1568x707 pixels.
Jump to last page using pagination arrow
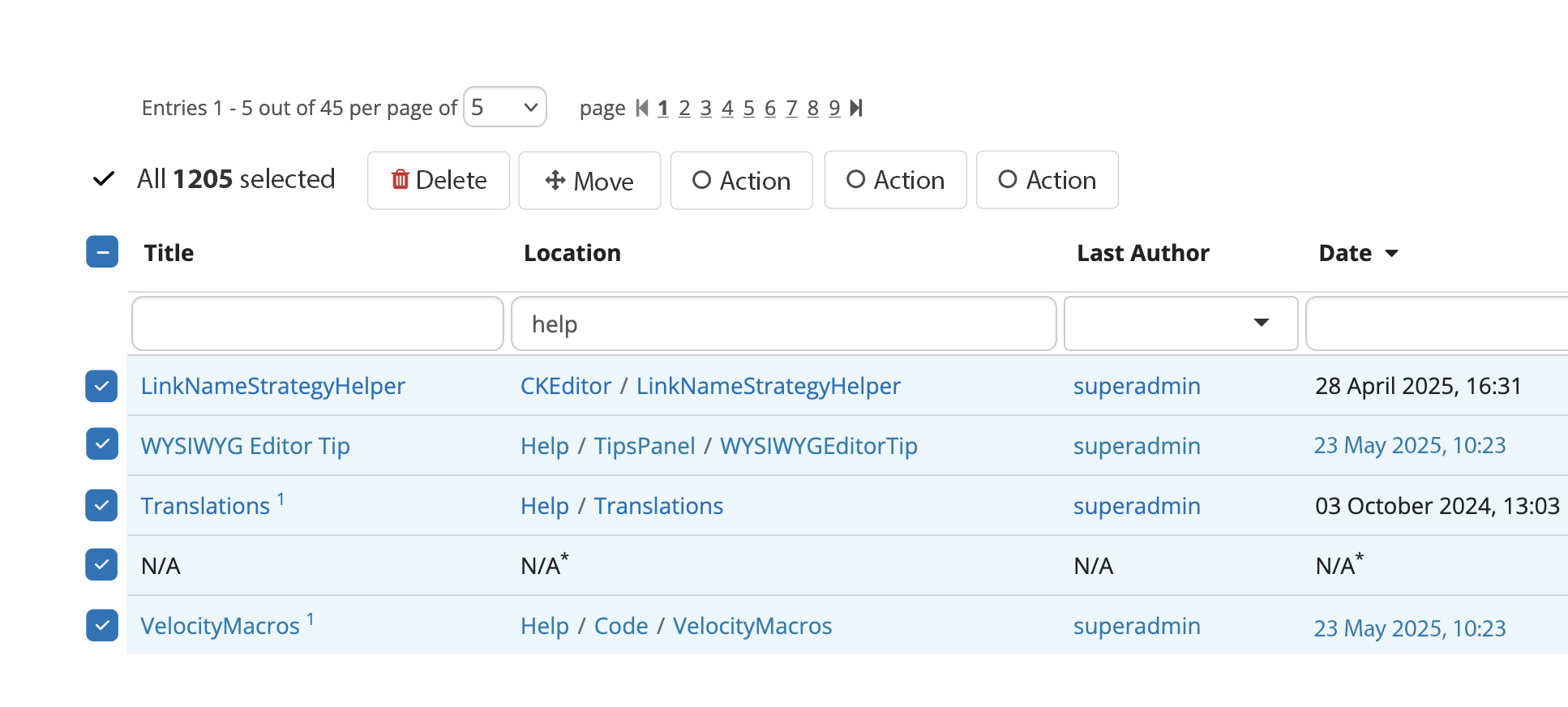click(856, 108)
